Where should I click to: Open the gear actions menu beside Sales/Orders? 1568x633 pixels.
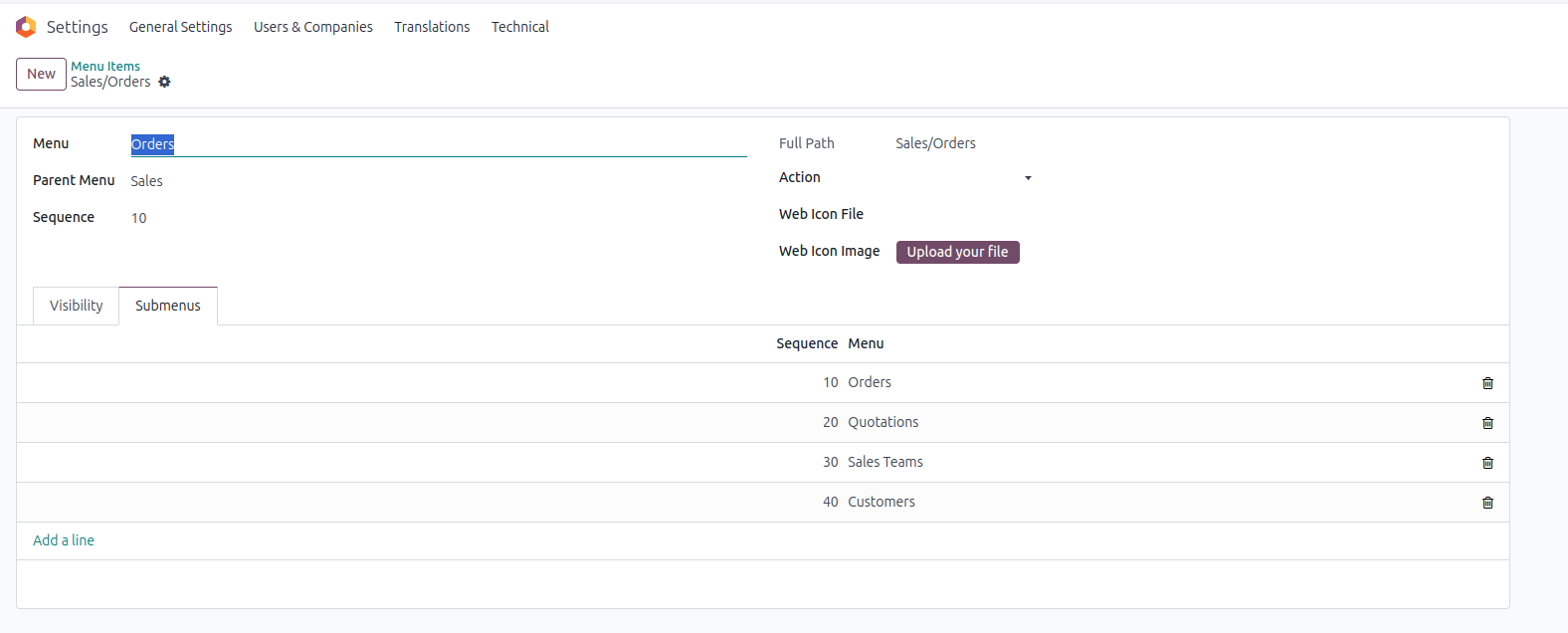165,82
